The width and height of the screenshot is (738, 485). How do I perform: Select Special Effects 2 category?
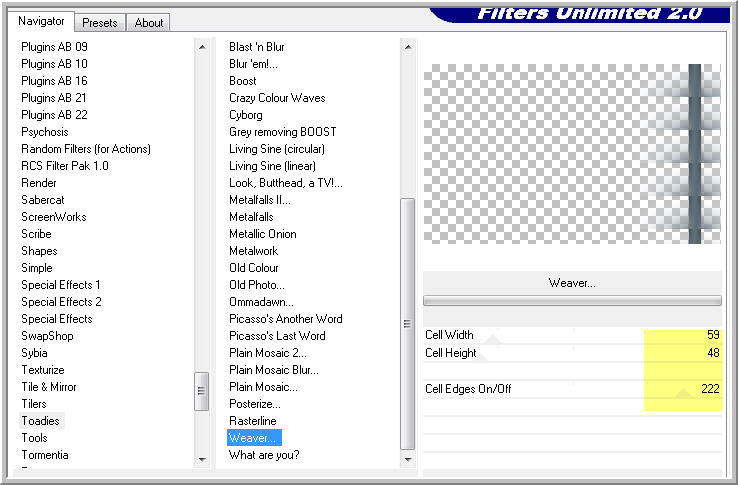coord(61,302)
